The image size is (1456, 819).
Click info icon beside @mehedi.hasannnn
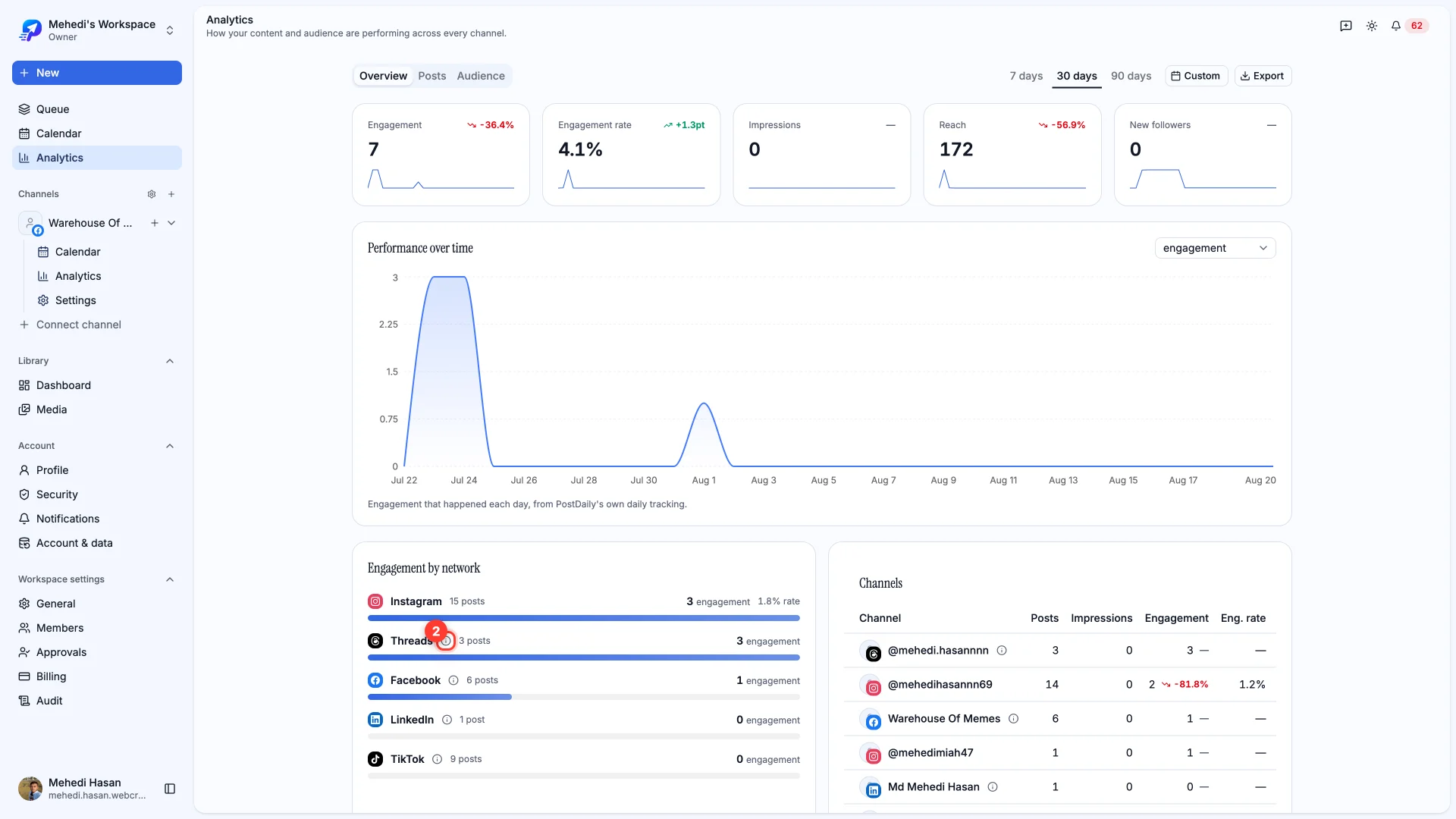pos(1002,651)
